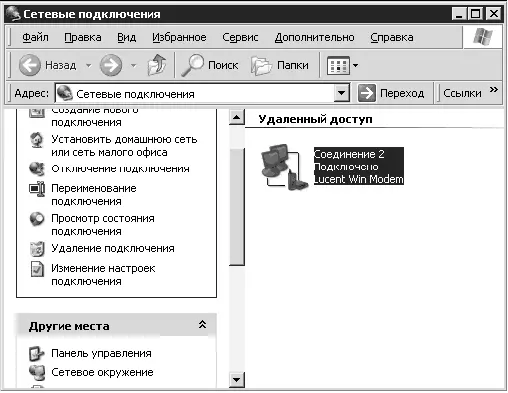Click Просмотр состояния подключения link
The image size is (508, 393).
coord(103,225)
